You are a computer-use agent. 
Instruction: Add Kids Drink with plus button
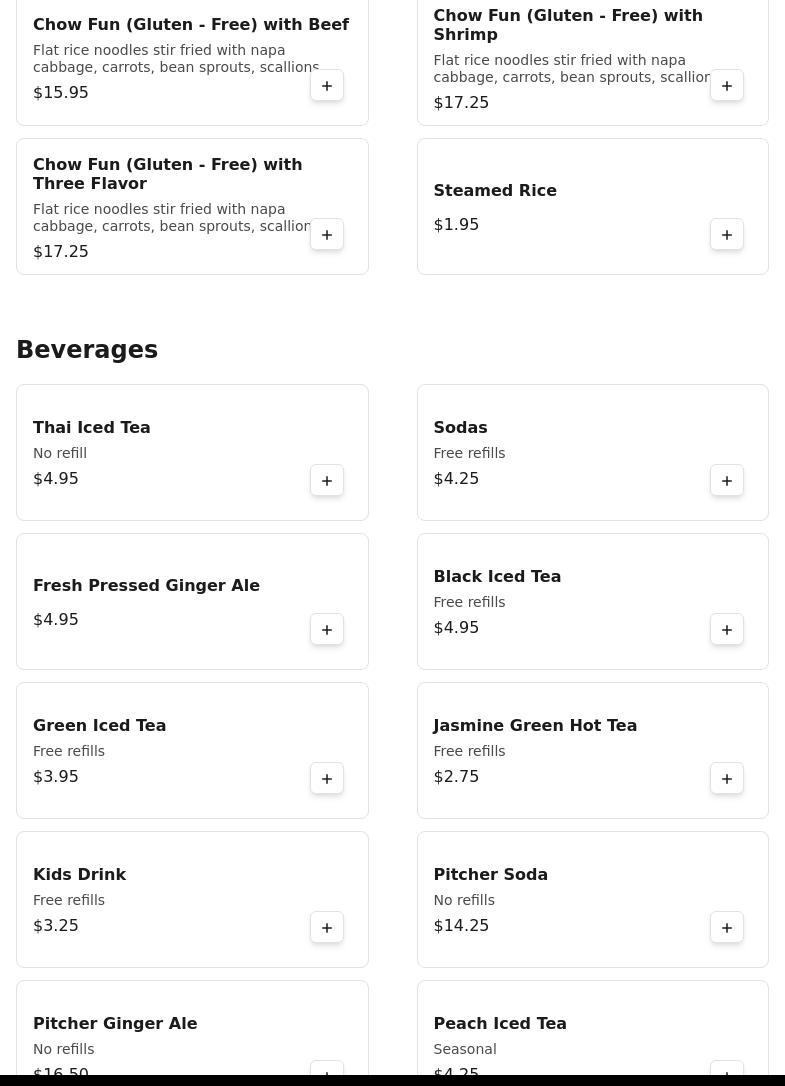(327, 927)
